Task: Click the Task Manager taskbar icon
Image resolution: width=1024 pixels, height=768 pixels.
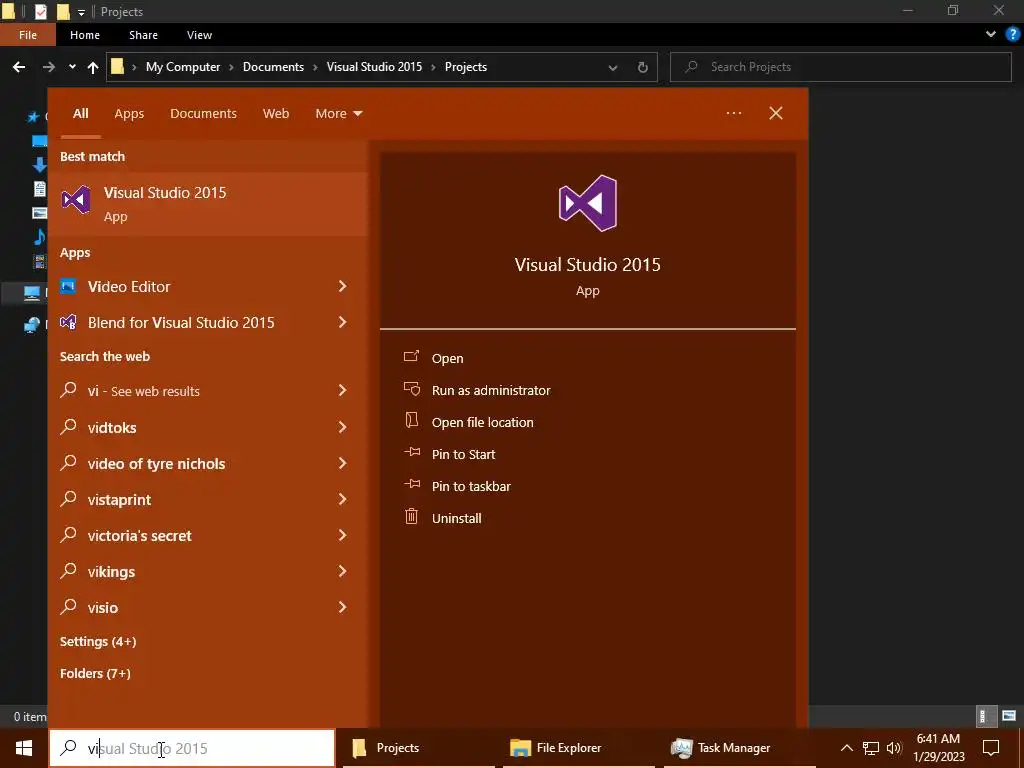Action: (x=681, y=748)
